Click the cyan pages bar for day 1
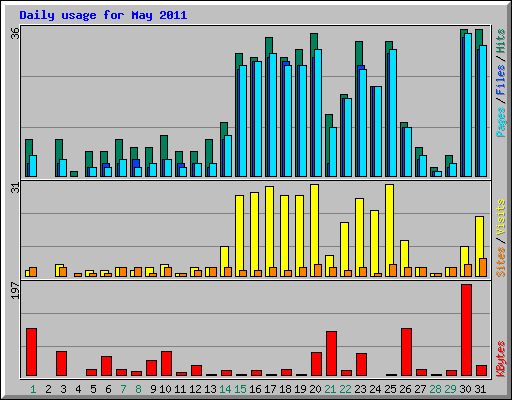 pos(33,166)
